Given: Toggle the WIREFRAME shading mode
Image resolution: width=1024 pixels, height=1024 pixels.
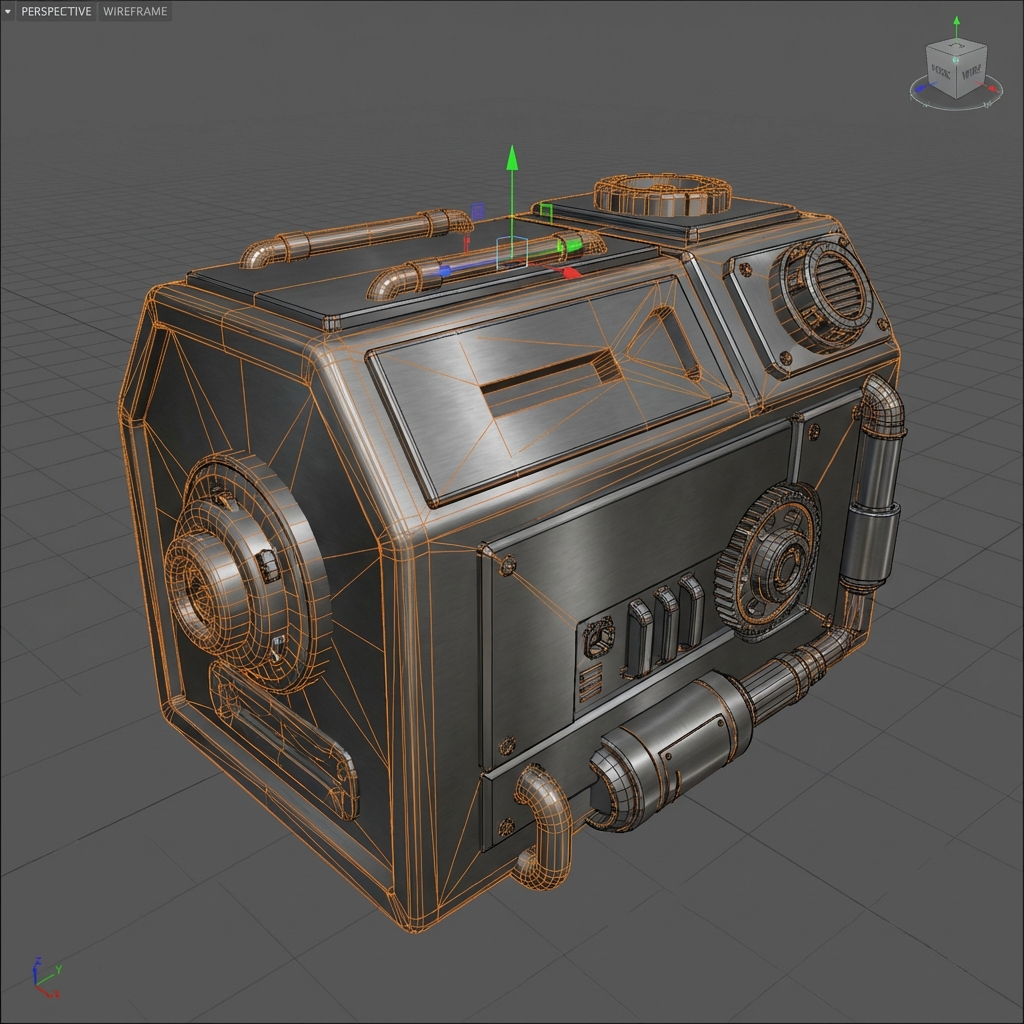Looking at the screenshot, I should tap(134, 12).
